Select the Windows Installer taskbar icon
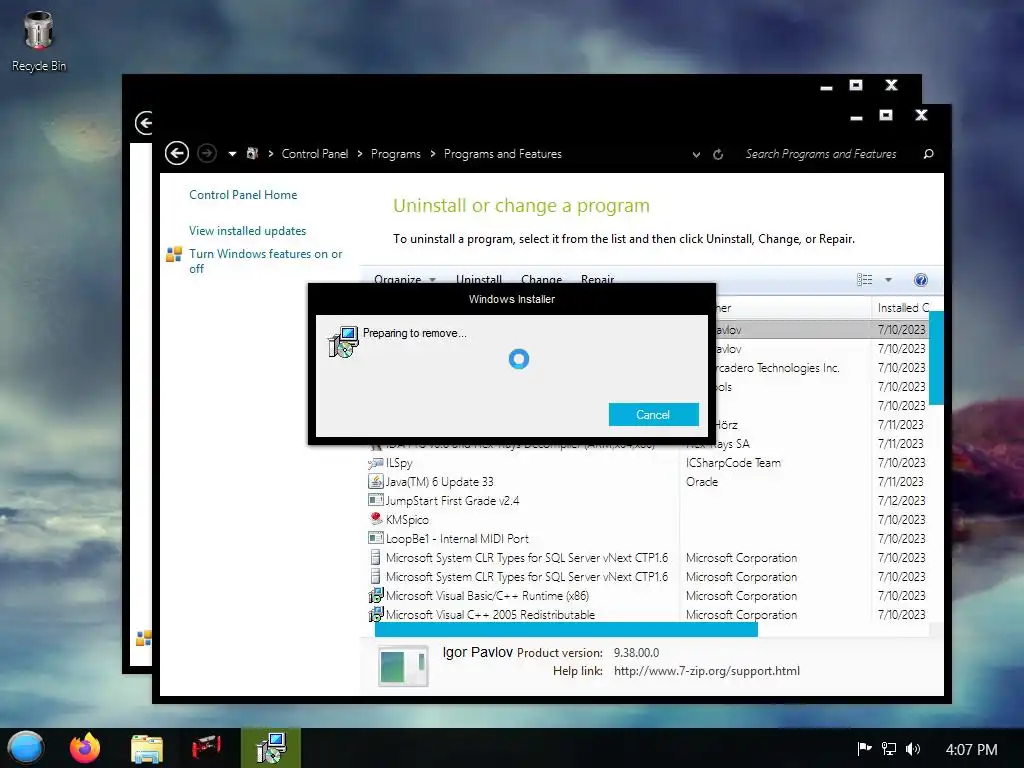The image size is (1024, 768). point(270,748)
